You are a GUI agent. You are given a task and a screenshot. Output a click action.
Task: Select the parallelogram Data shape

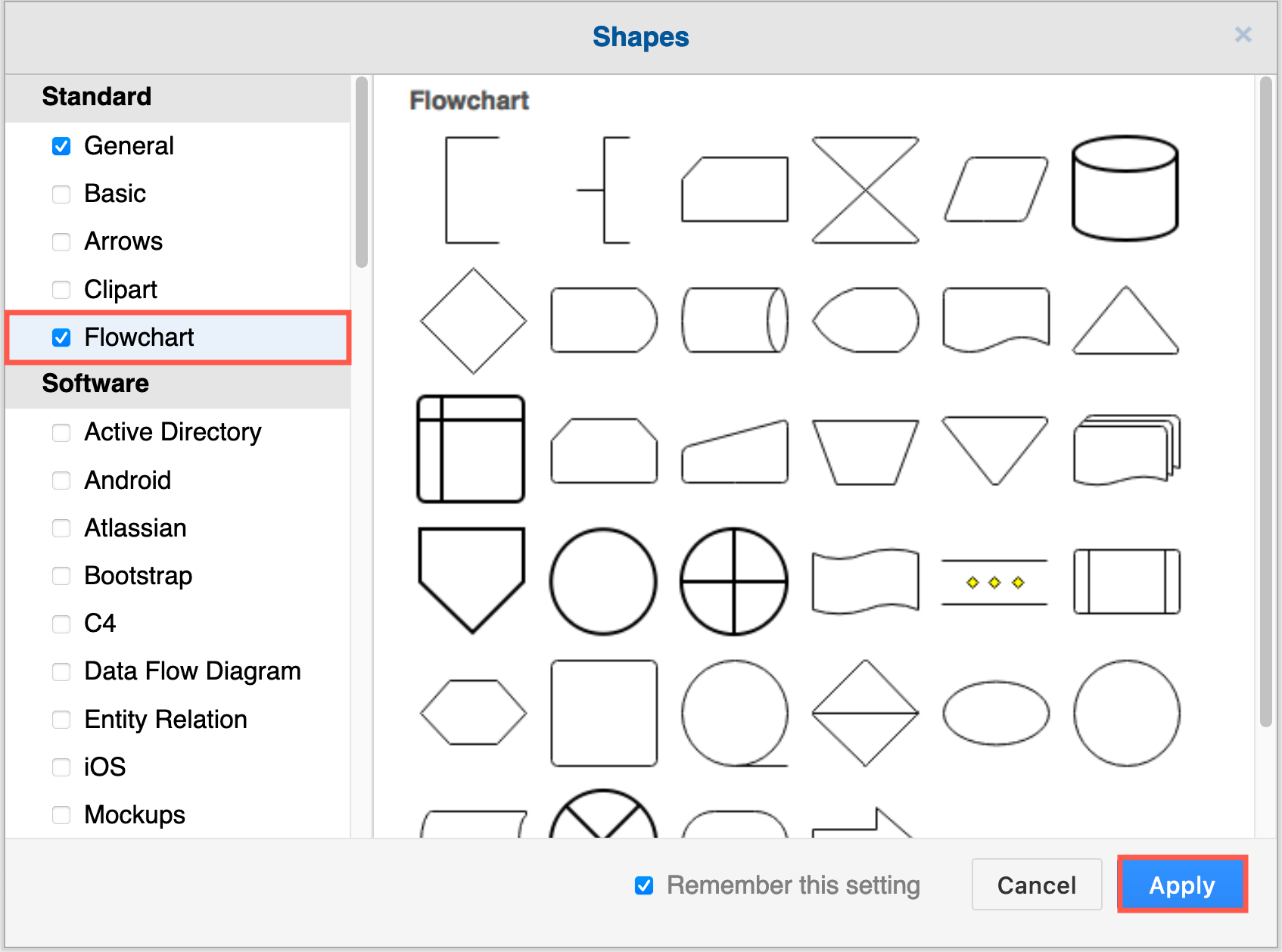pos(995,188)
